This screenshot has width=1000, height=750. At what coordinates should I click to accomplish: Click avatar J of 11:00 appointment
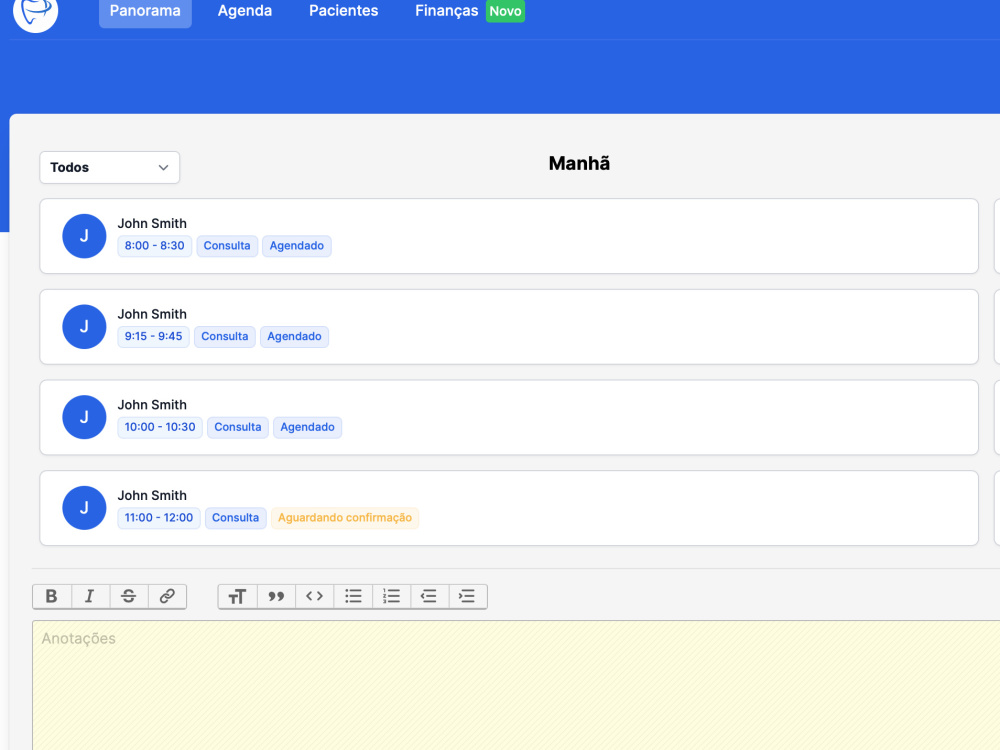pos(84,508)
